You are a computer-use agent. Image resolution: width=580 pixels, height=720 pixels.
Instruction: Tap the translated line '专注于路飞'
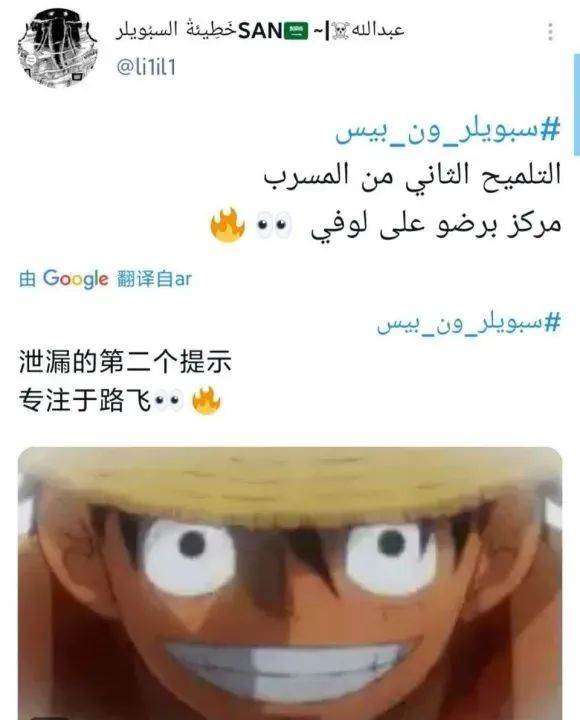(85, 400)
